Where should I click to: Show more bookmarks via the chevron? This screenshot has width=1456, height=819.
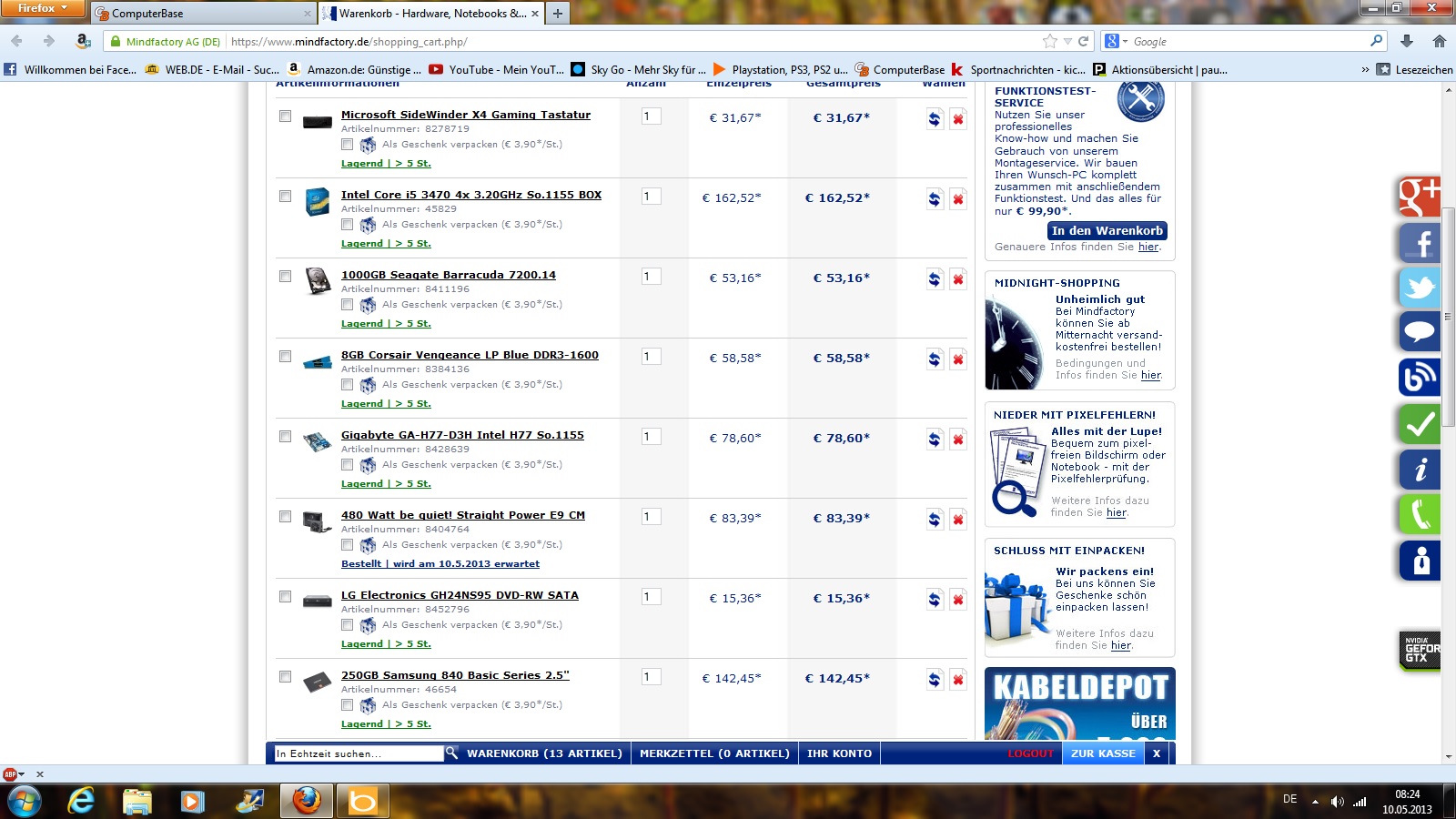pos(1365,69)
